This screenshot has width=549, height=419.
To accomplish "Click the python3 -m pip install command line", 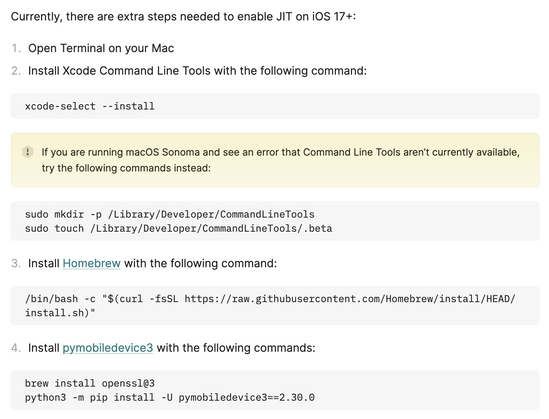I will tap(170, 398).
